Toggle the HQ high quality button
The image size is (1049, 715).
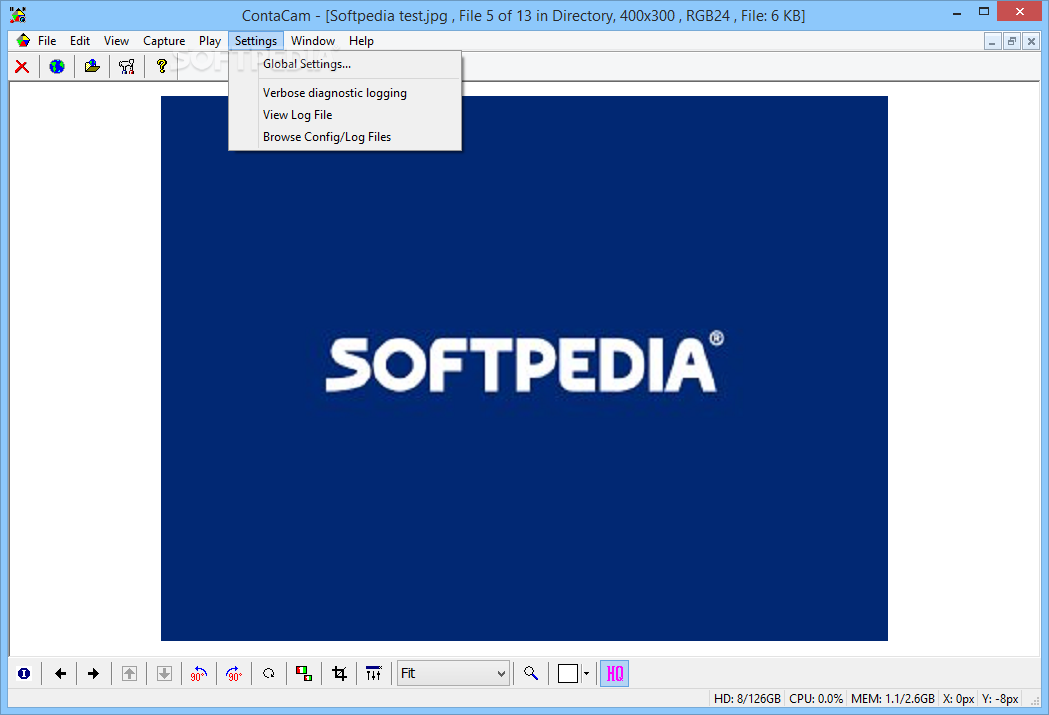tap(614, 674)
